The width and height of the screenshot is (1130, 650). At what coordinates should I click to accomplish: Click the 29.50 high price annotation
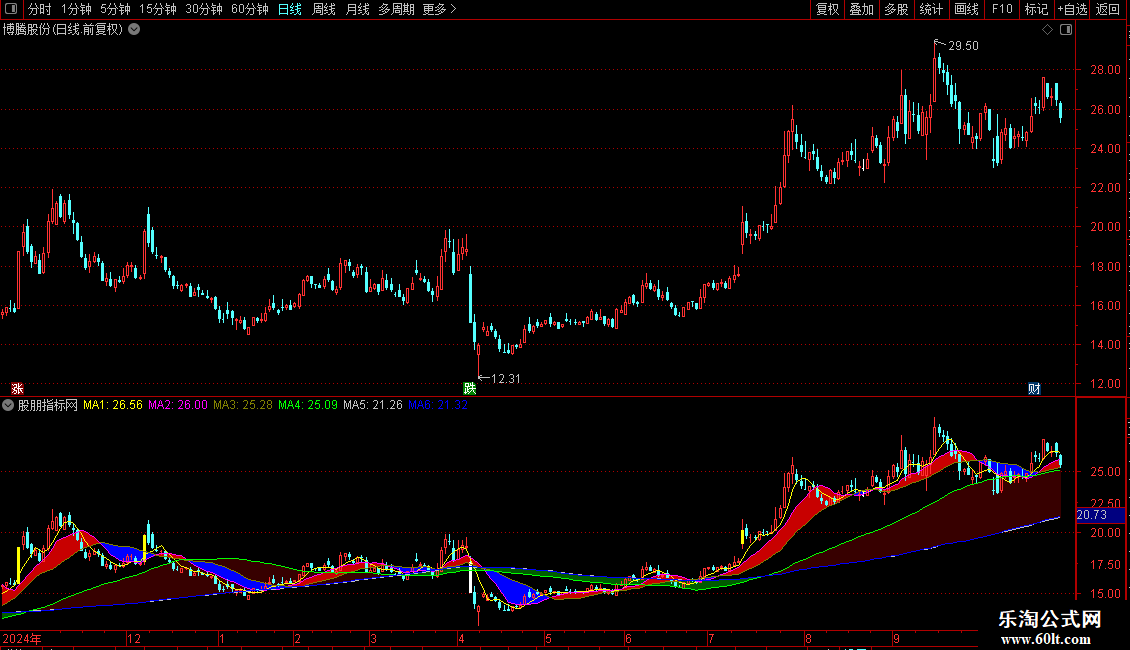964,46
